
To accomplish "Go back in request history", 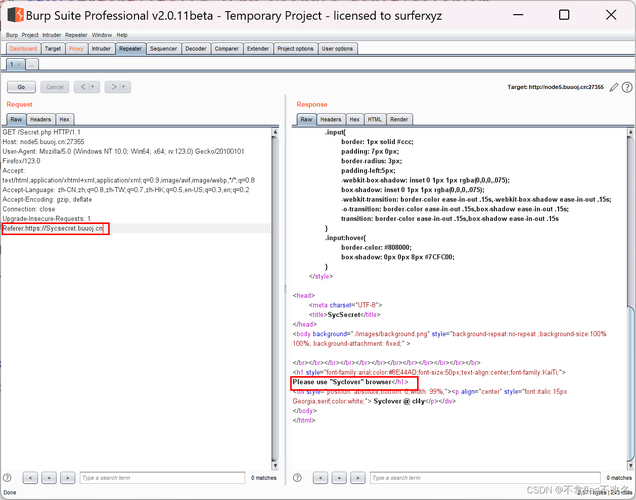I will (x=87, y=87).
